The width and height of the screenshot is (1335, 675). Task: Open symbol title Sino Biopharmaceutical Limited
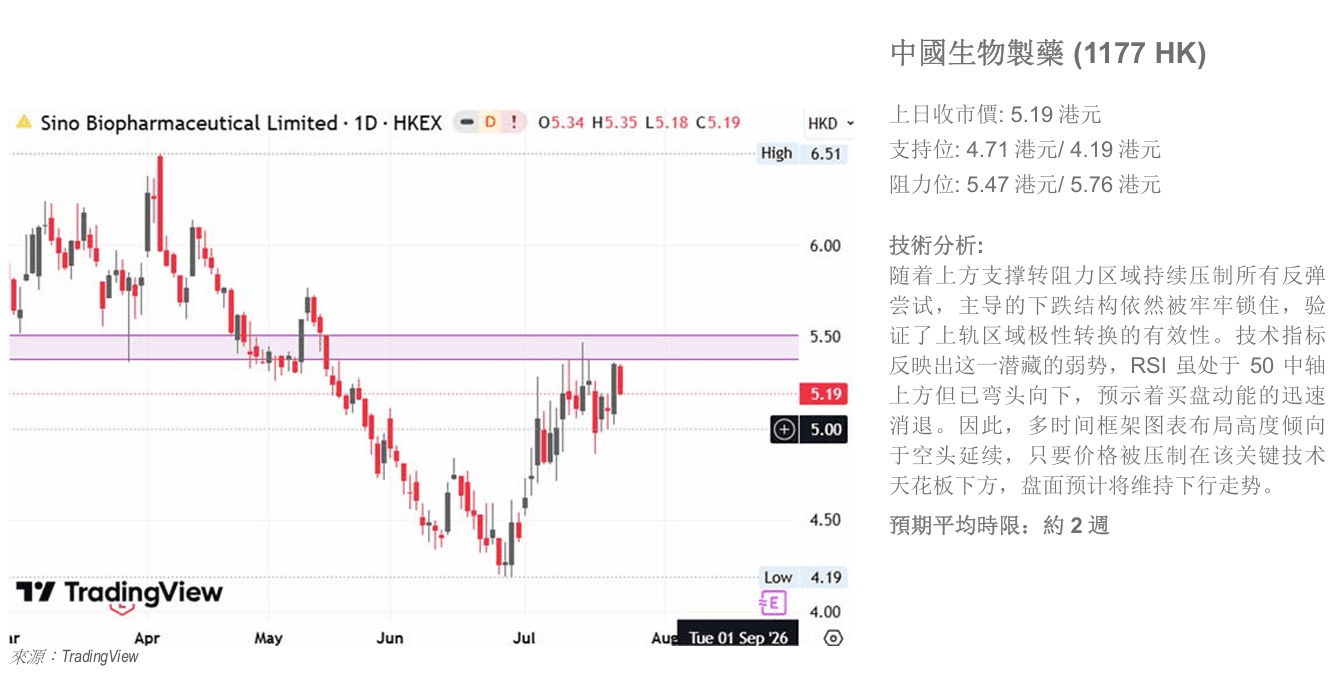coord(188,123)
